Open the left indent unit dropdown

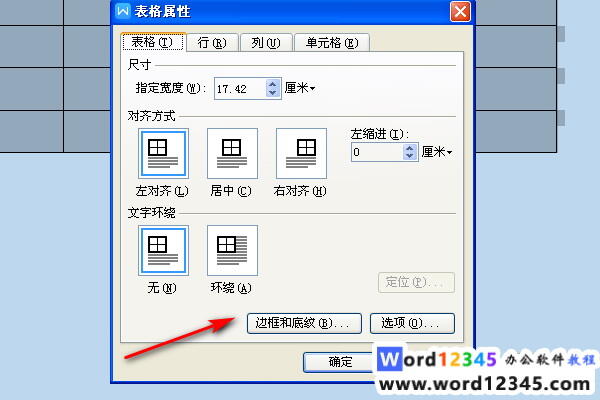[x=437, y=152]
